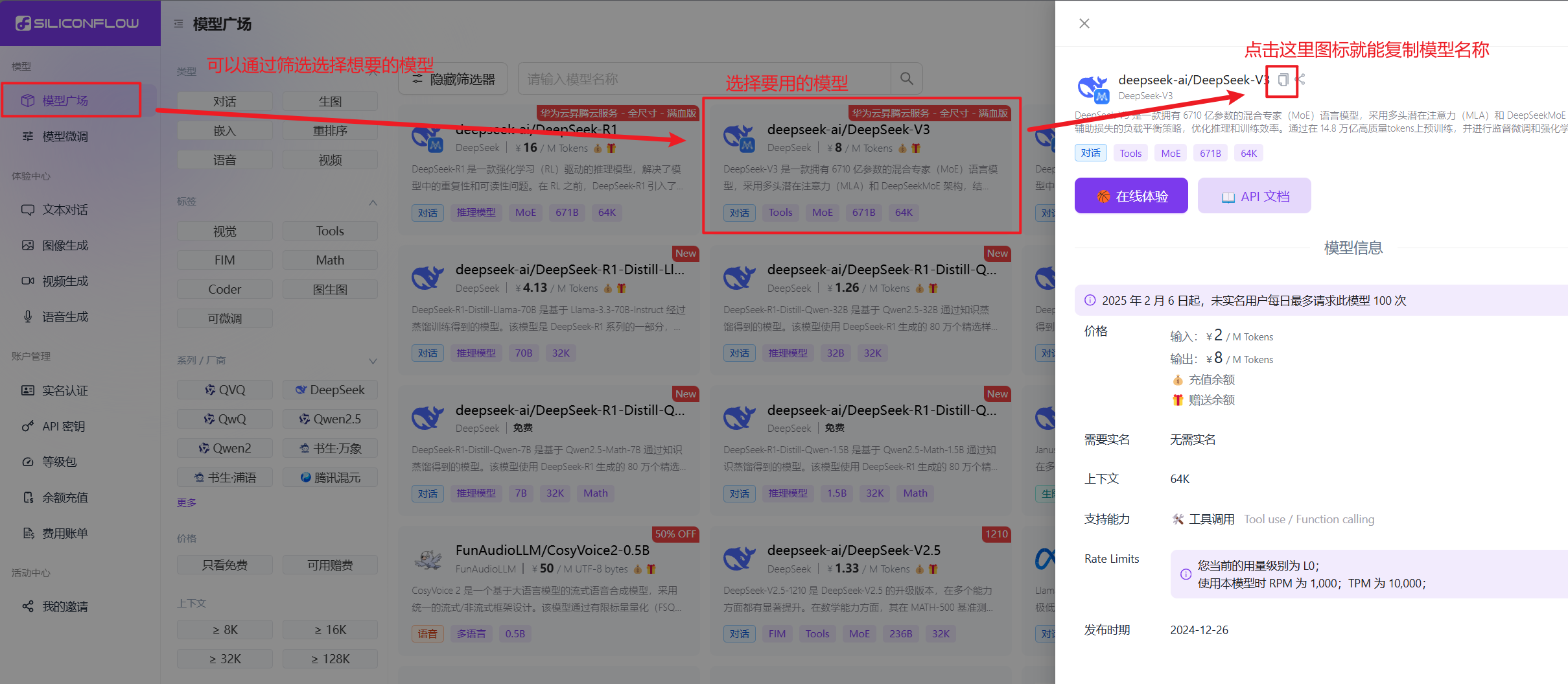Click the model name search field
The height and width of the screenshot is (684, 1568).
(705, 79)
